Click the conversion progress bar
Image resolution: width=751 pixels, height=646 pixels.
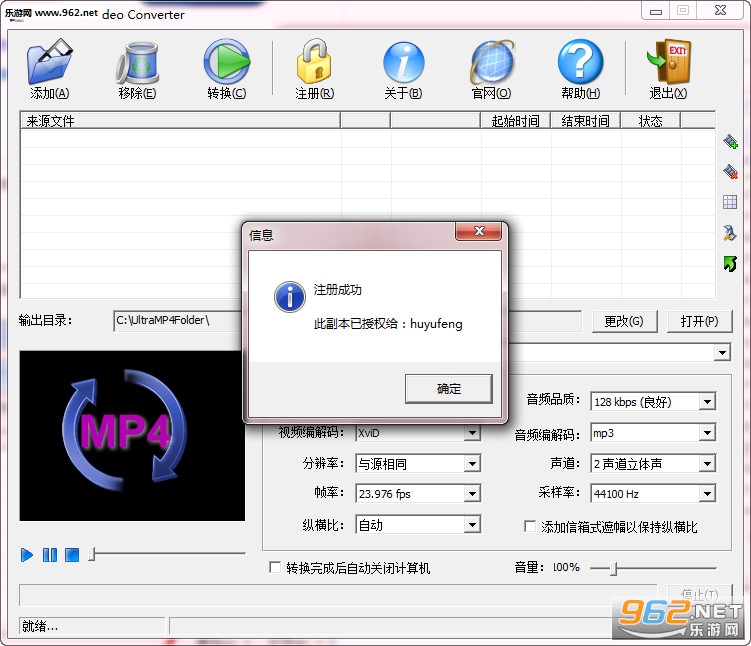point(338,594)
